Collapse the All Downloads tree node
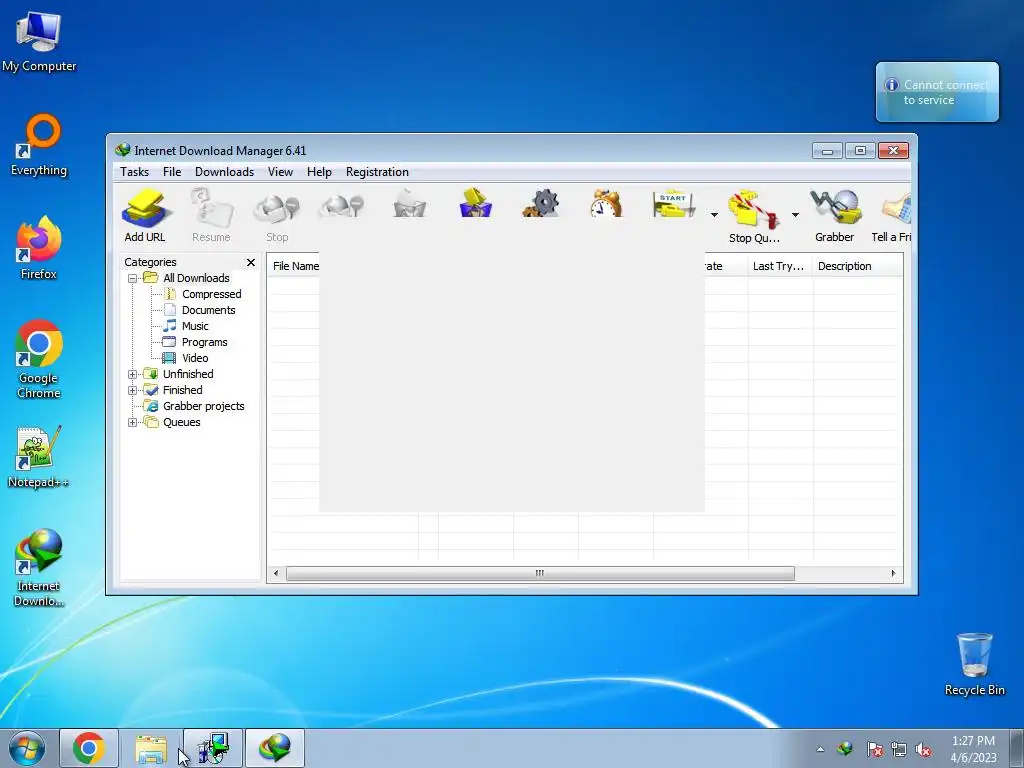The width and height of the screenshot is (1024, 768). (133, 278)
